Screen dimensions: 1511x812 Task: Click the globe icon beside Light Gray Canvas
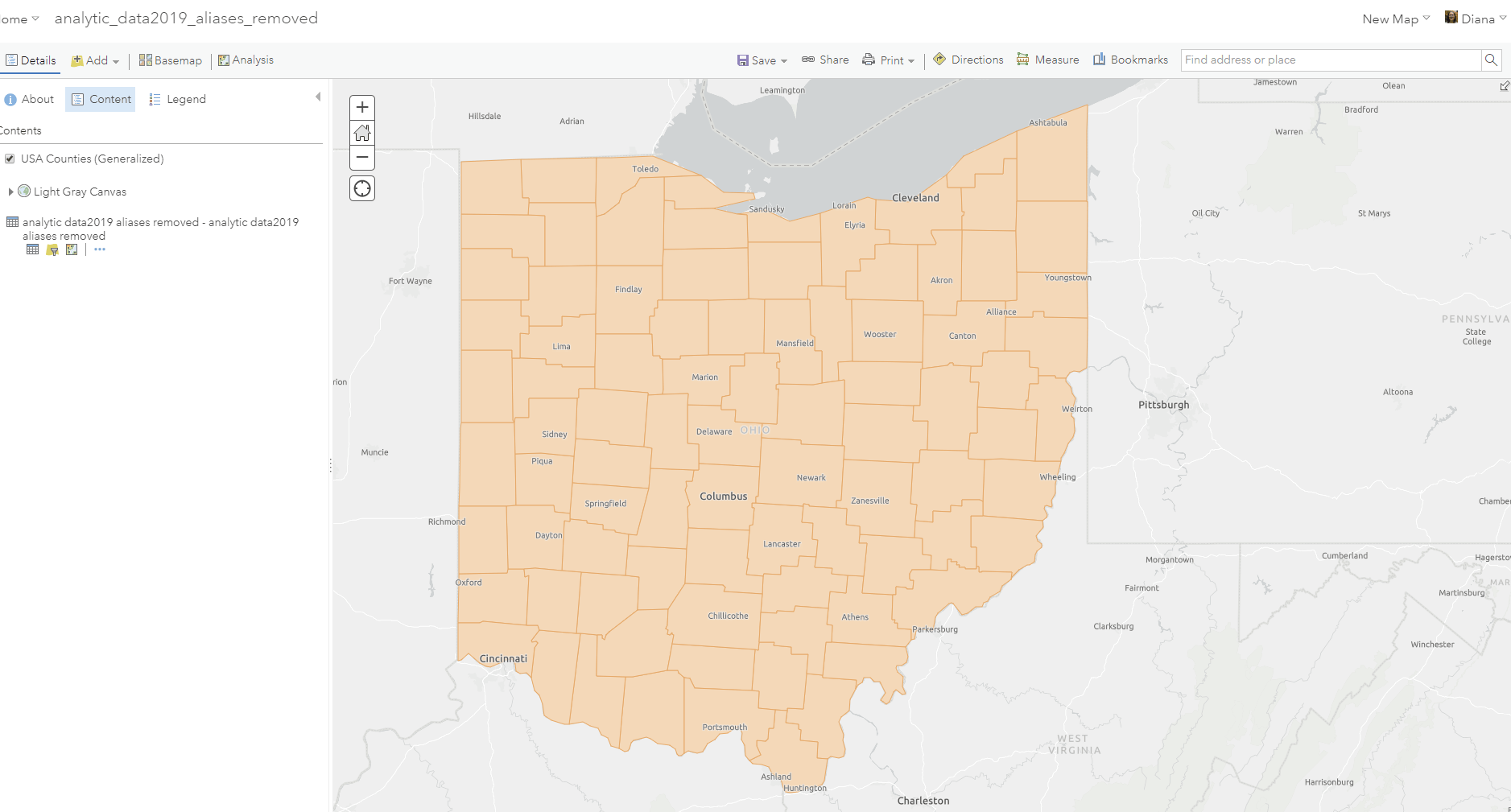pos(24,191)
